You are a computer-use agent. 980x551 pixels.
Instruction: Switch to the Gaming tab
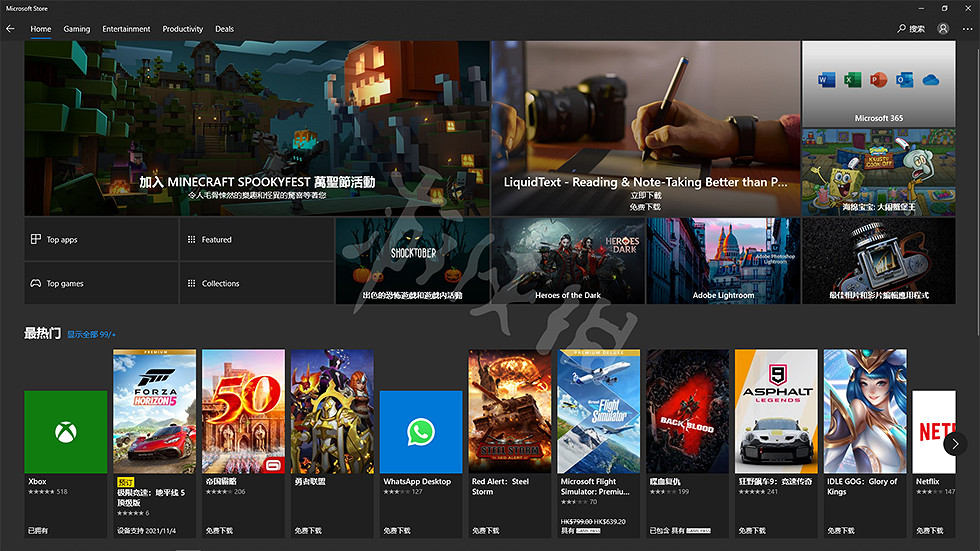pos(77,29)
